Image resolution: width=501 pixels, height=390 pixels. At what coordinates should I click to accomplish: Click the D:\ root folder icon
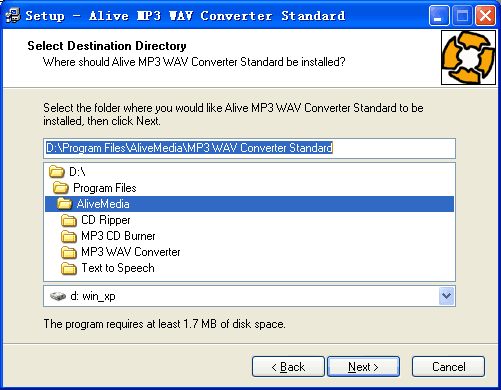coord(56,172)
